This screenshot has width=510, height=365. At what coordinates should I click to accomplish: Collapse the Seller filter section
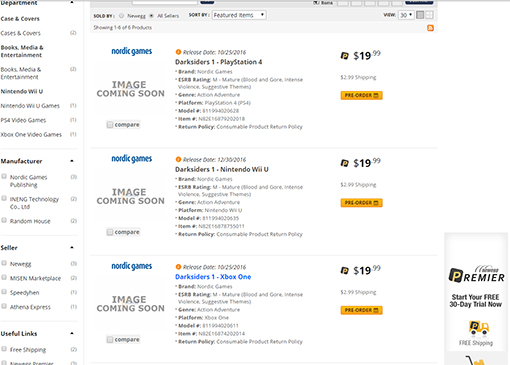72,248
